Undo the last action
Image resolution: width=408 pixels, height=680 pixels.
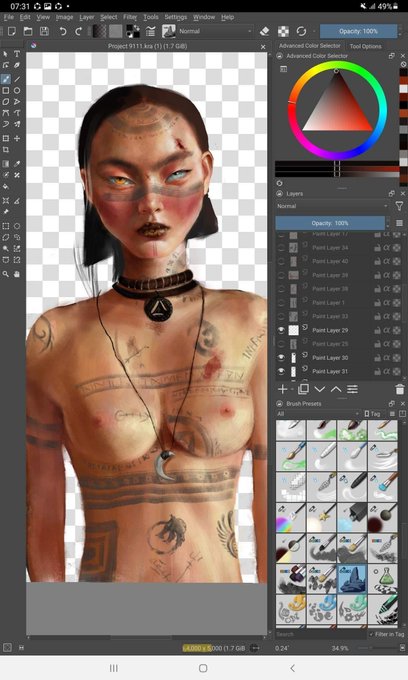coord(63,31)
